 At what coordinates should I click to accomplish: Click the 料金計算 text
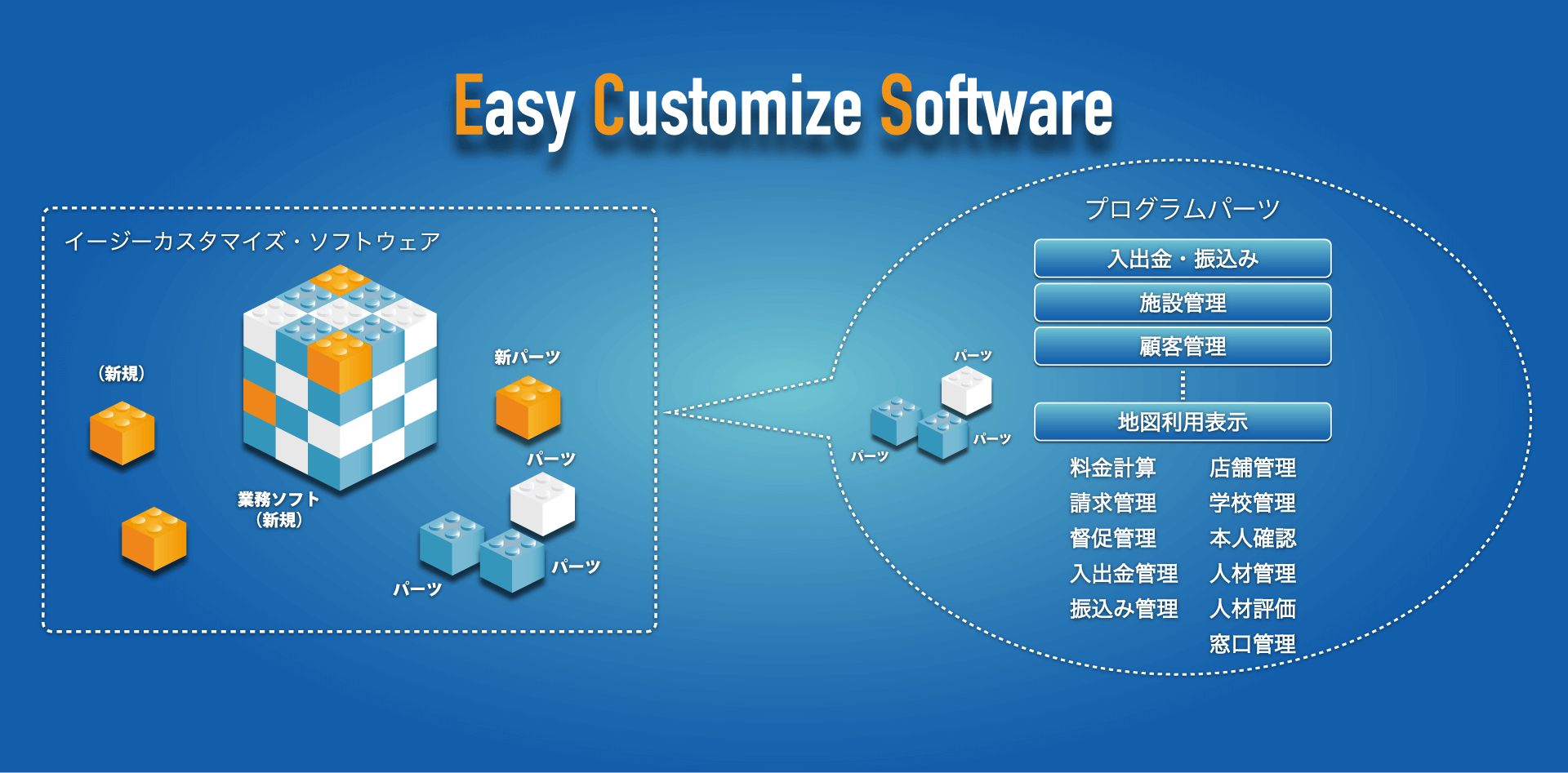click(1113, 468)
